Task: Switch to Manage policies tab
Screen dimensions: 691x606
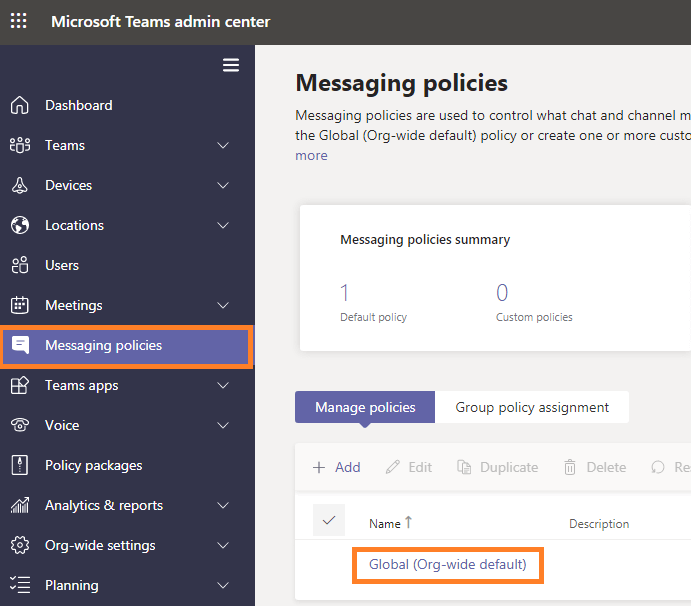Action: 365,407
